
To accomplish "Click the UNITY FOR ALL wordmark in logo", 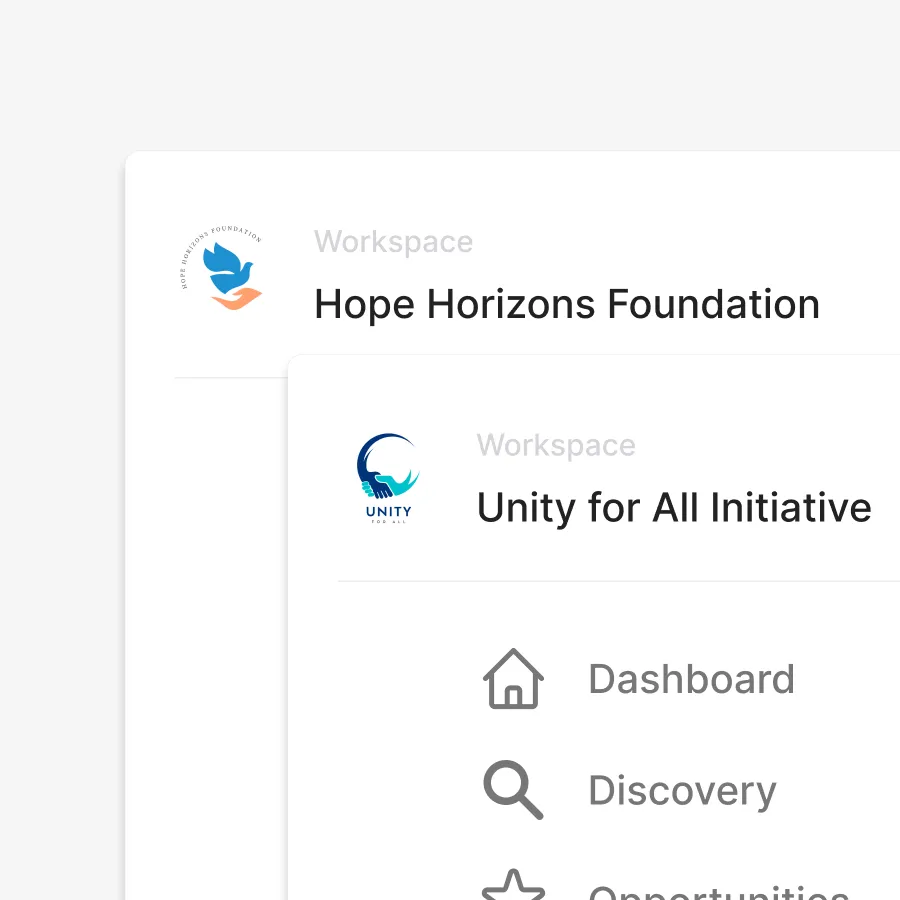I will coord(388,513).
